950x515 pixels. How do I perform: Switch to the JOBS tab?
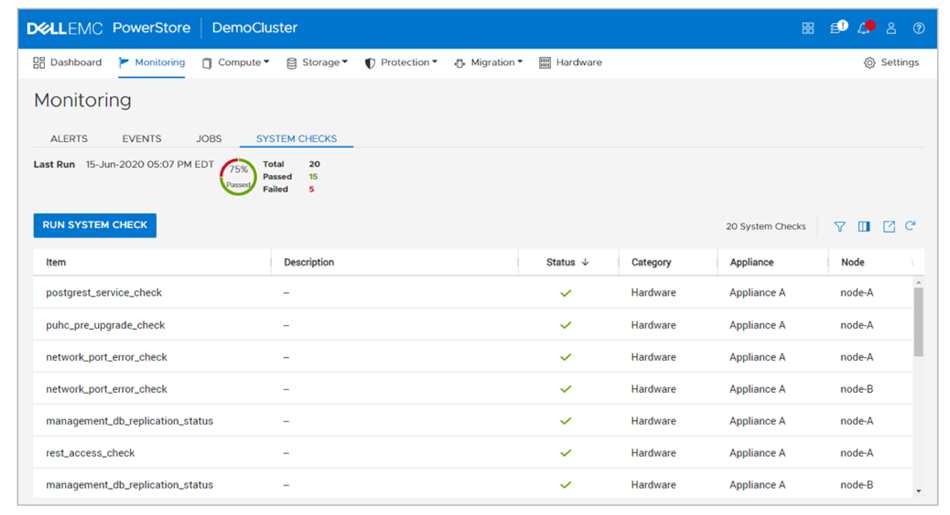click(209, 139)
